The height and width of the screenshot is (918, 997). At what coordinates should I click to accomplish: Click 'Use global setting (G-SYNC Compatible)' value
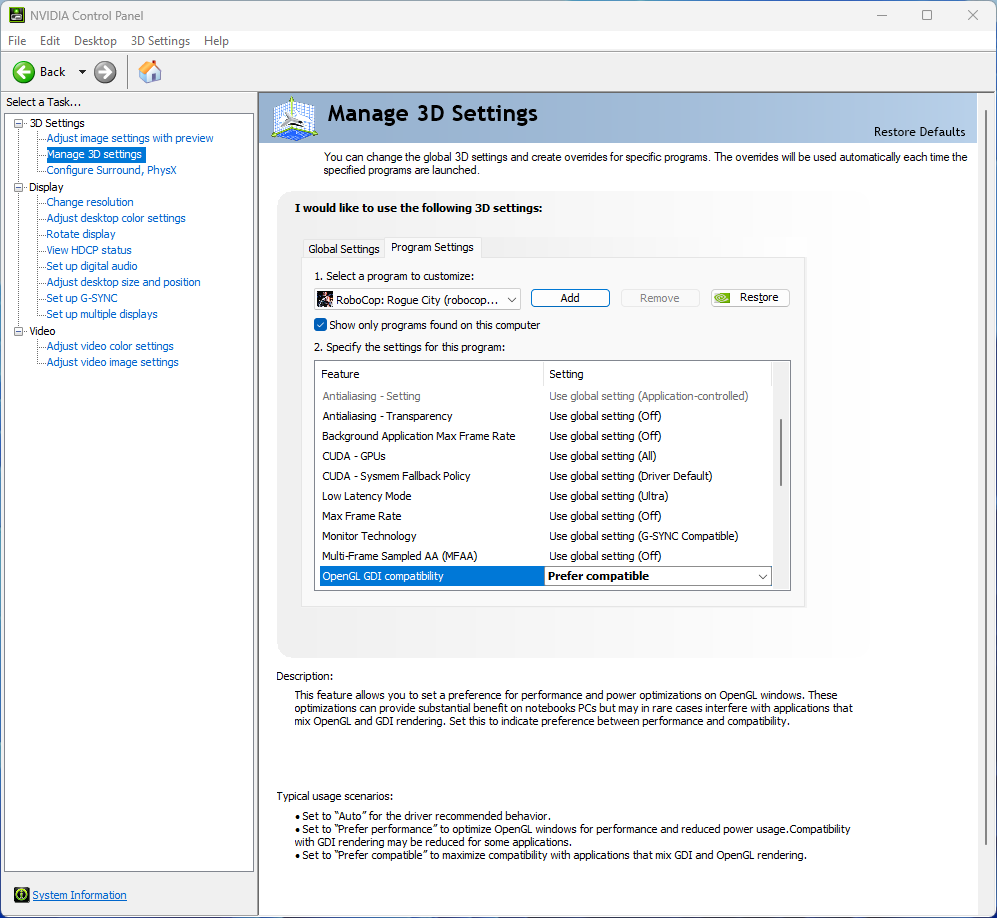[643, 536]
